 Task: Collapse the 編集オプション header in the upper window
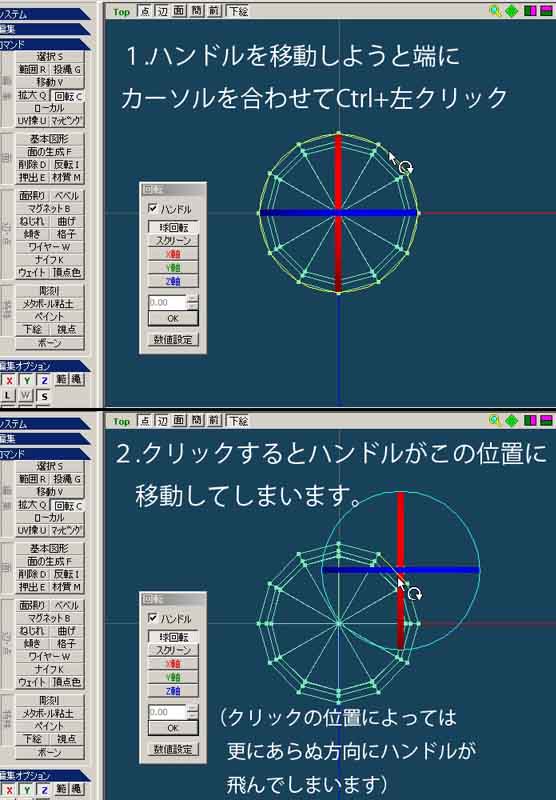pos(43,366)
